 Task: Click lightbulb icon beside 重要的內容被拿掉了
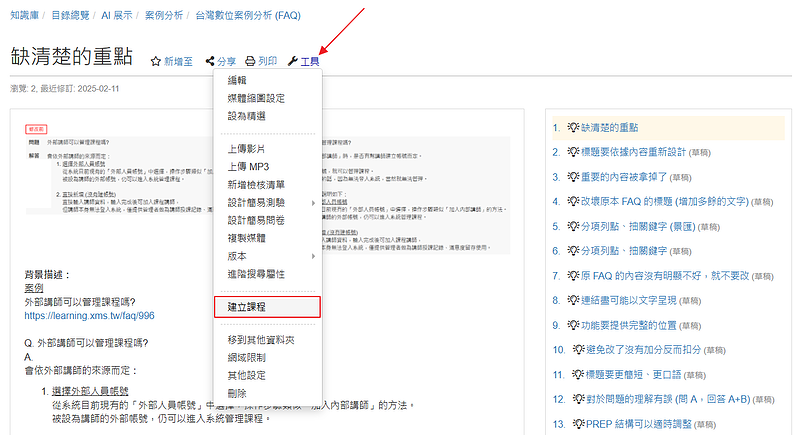point(574,177)
